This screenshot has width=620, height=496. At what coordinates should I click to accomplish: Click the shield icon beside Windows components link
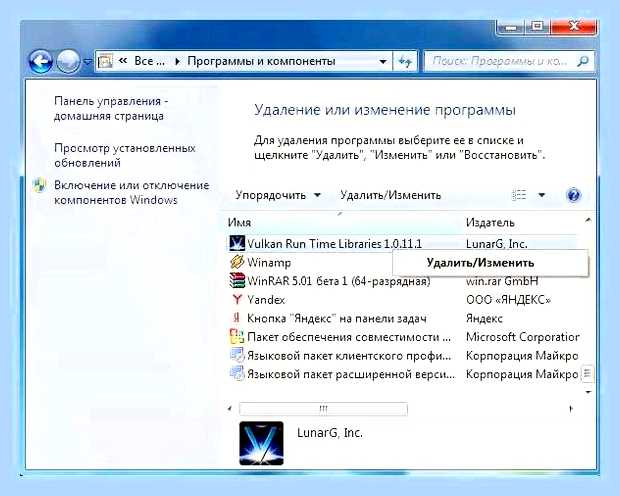[x=40, y=186]
